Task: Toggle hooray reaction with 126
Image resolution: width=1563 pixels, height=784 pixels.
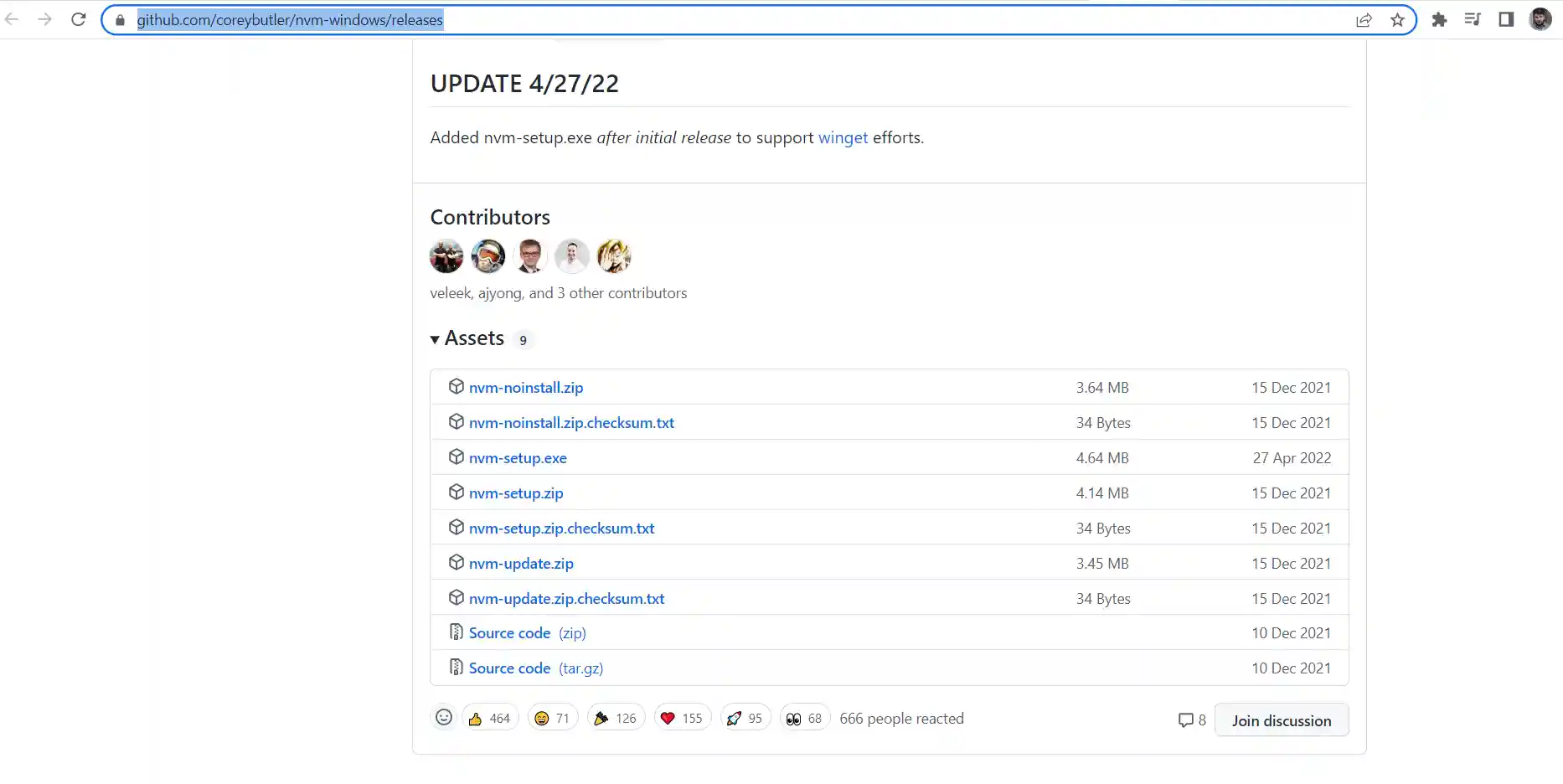Action: coord(616,718)
